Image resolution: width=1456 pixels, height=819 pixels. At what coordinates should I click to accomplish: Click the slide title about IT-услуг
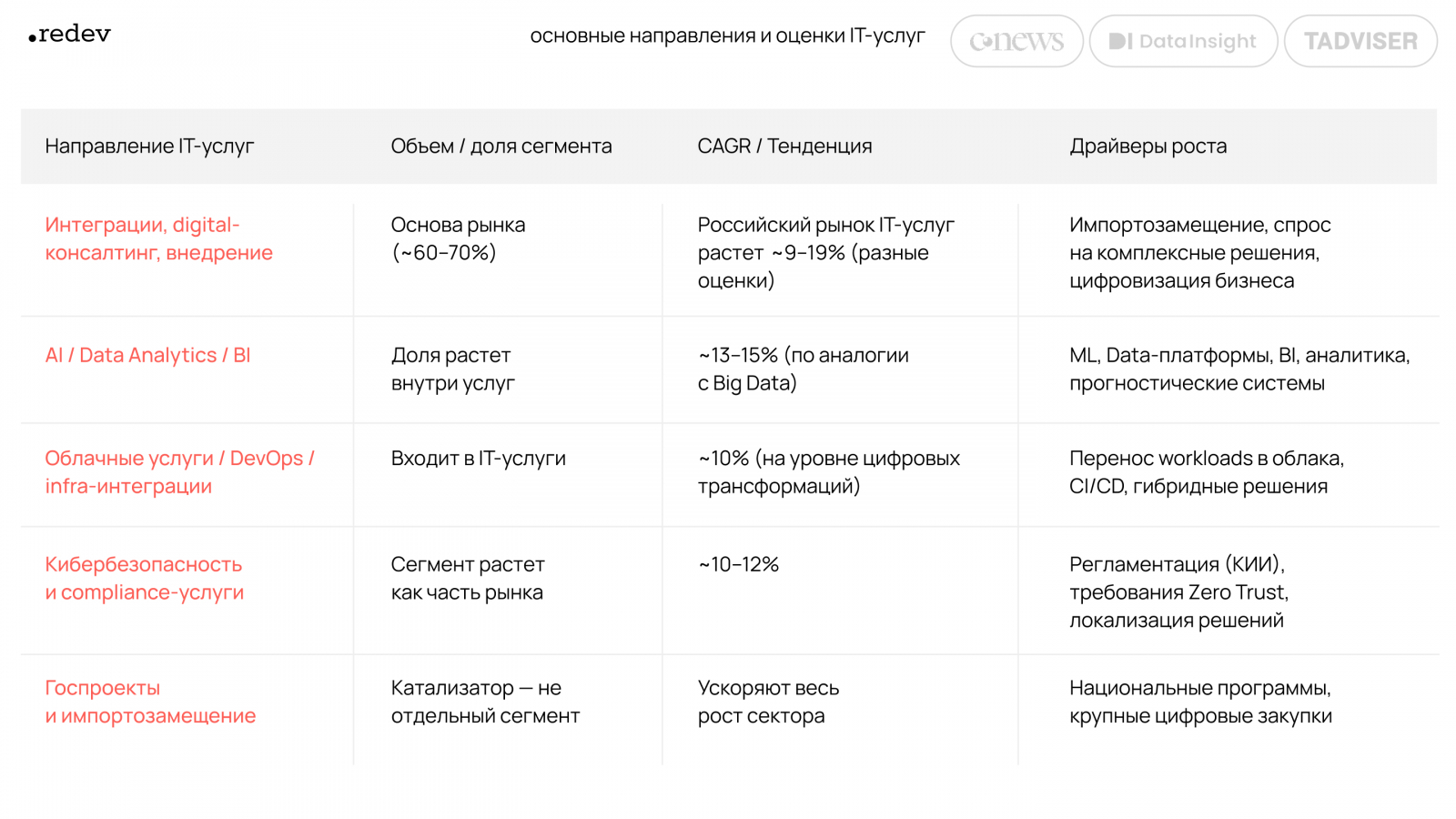pos(727,36)
